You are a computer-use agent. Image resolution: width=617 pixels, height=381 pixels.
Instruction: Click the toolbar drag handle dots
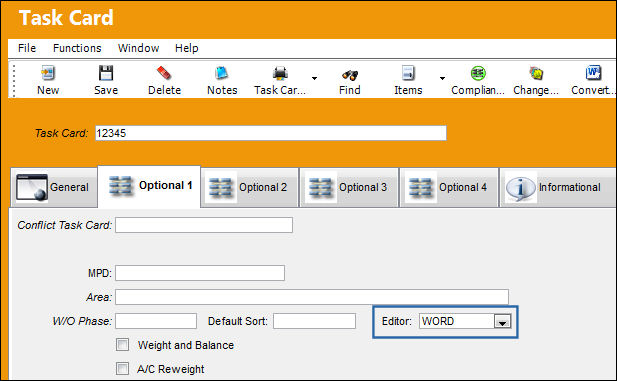point(14,80)
